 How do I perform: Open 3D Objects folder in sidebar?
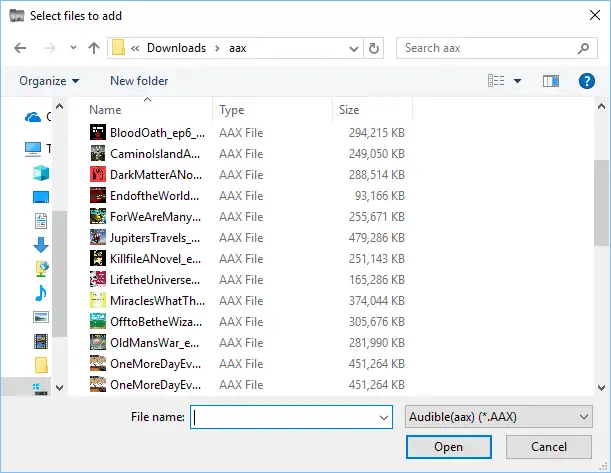tap(41, 173)
